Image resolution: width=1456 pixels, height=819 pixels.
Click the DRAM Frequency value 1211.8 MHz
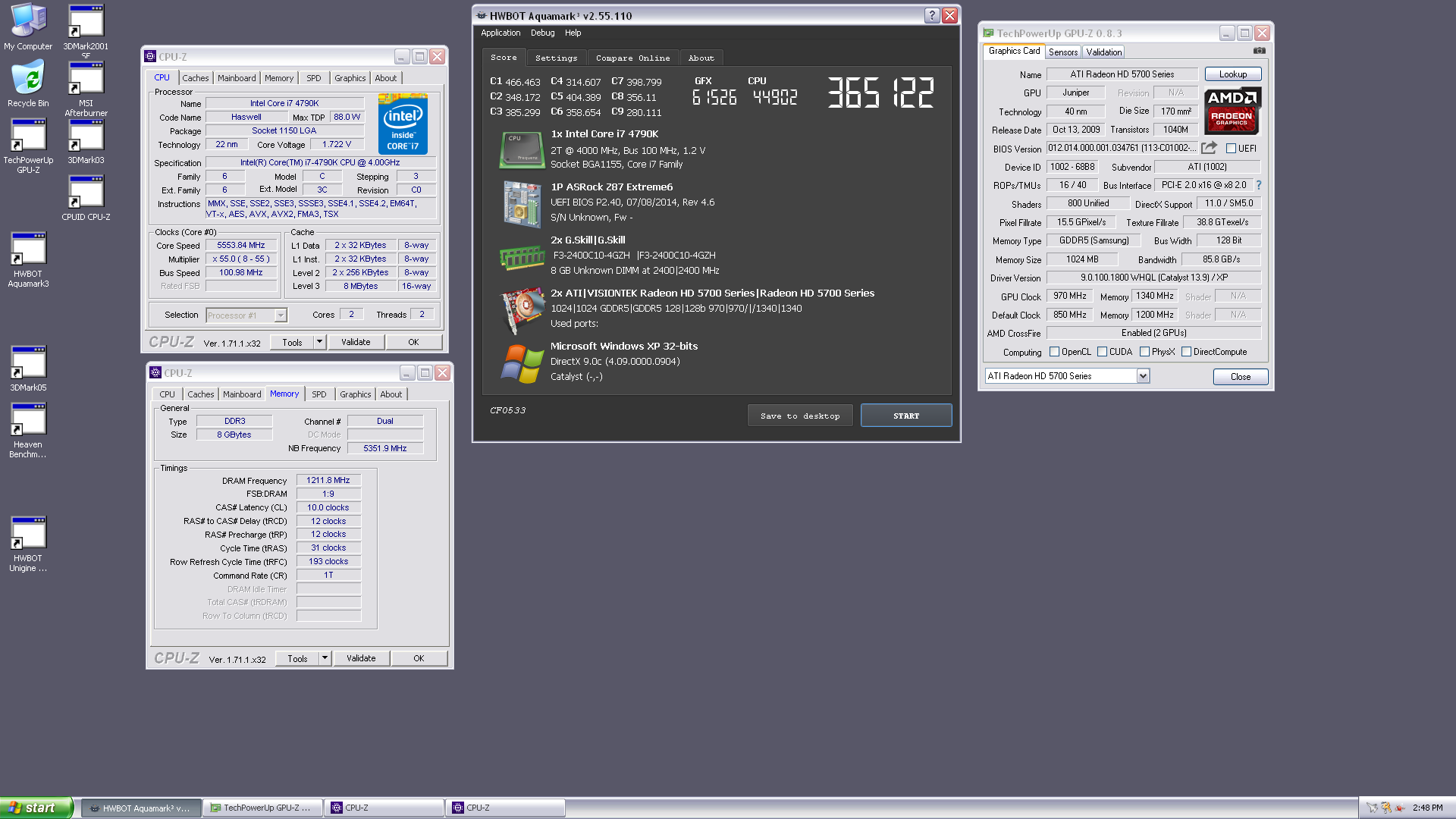[328, 480]
